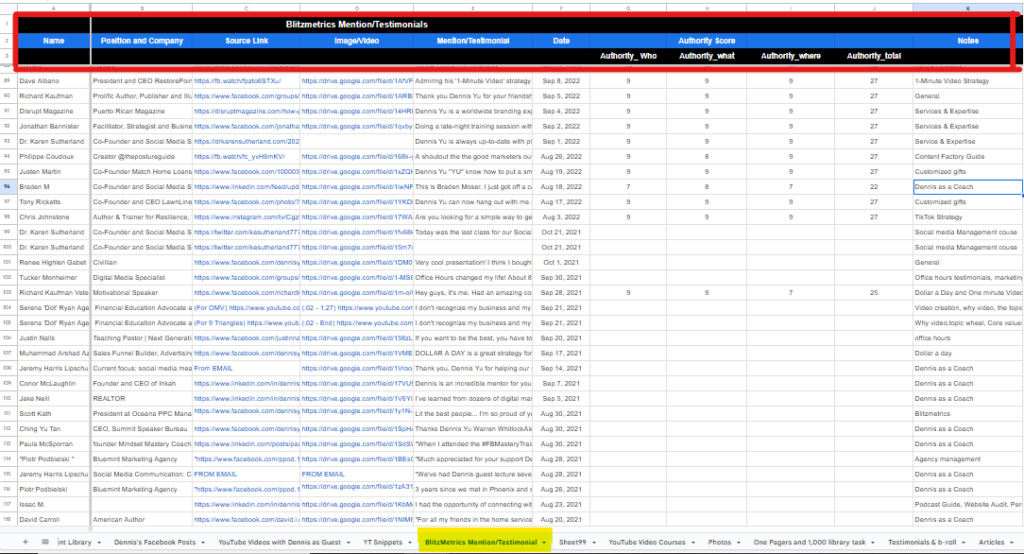Viewport: 1024px width, 554px height.
Task: Select the authority total cell showing 22
Action: click(x=874, y=187)
